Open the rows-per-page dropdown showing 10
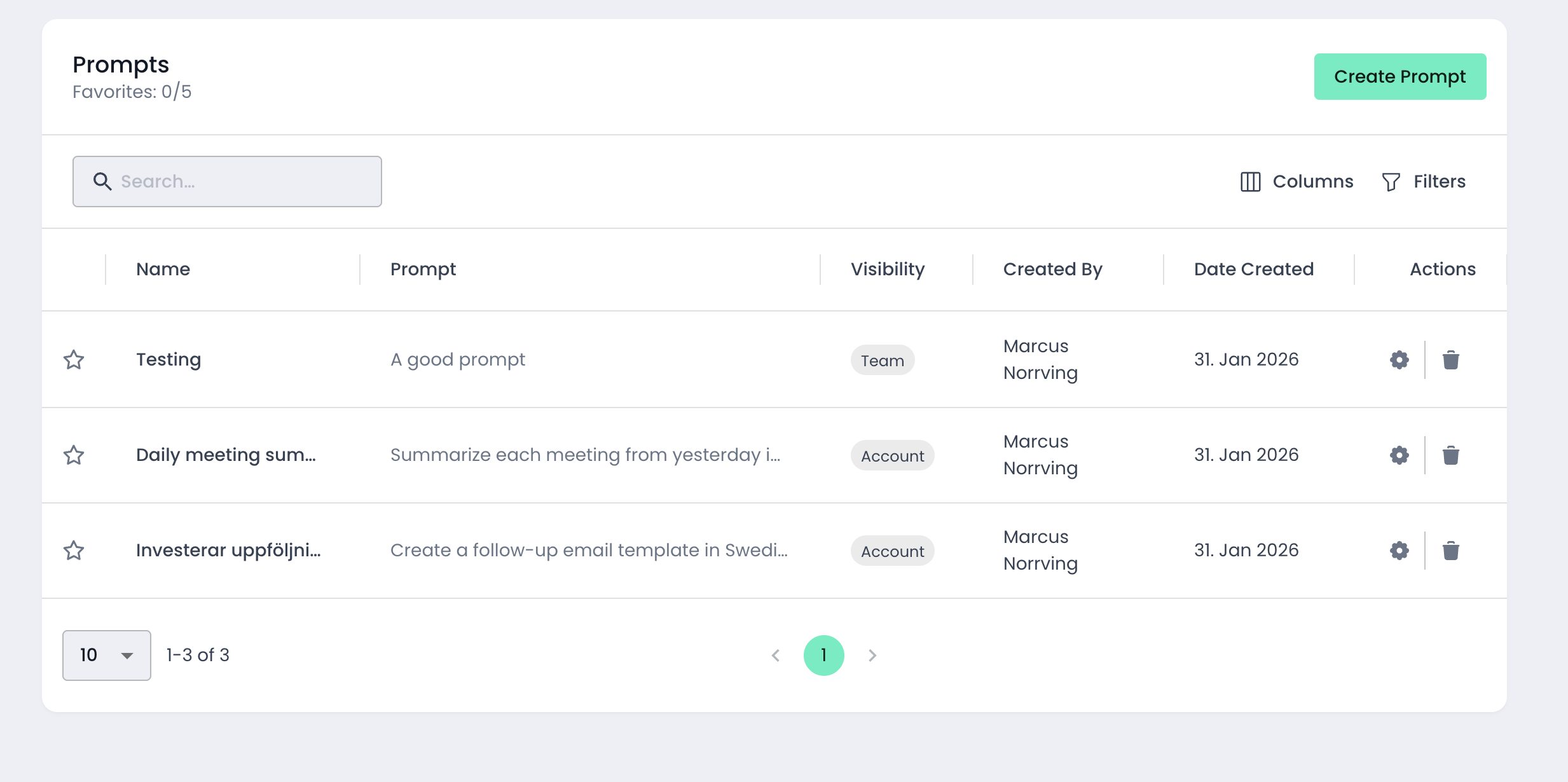1568x782 pixels. coord(106,655)
